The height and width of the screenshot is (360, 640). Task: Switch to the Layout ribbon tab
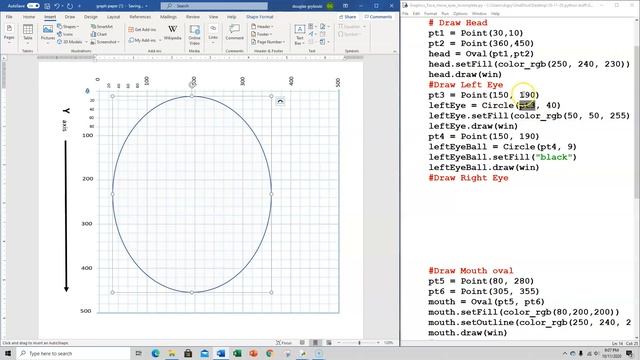coord(113,17)
